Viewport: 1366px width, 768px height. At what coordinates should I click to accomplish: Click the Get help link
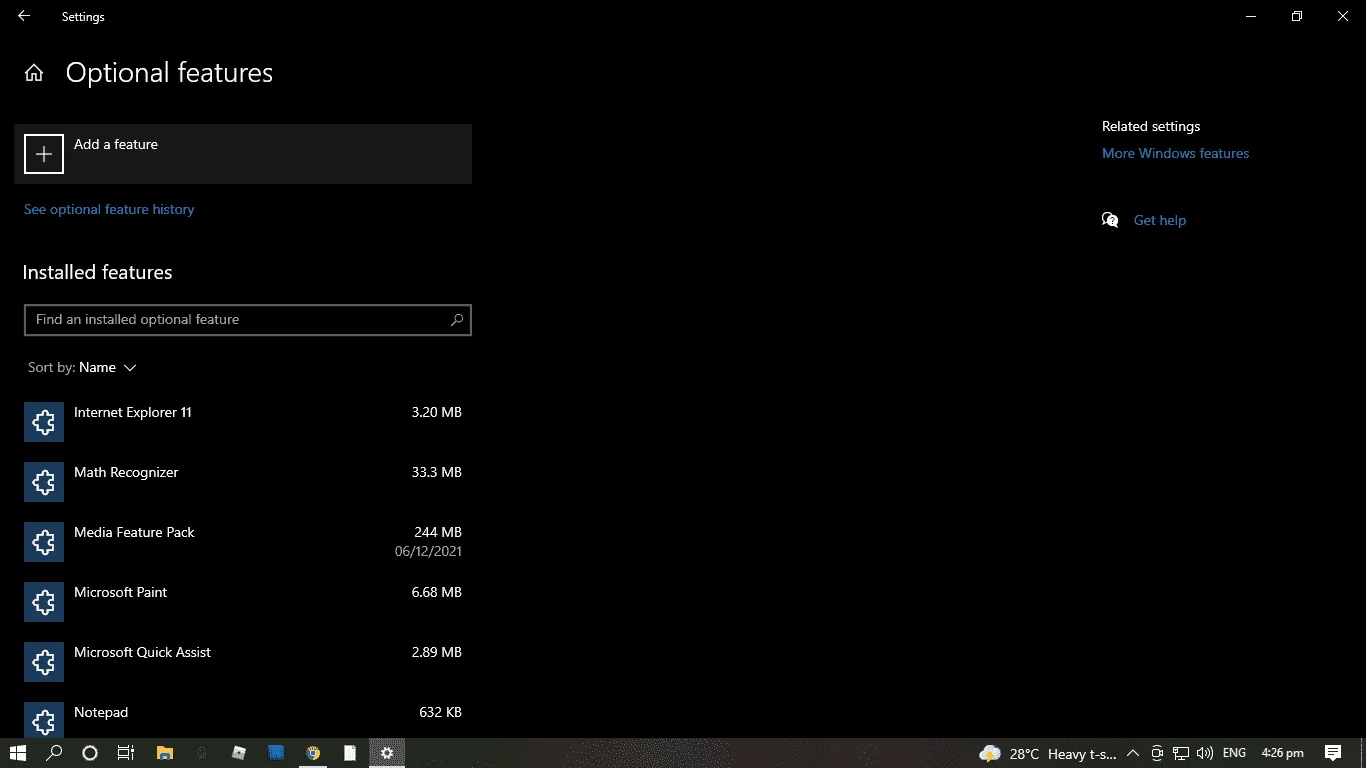(x=1160, y=220)
